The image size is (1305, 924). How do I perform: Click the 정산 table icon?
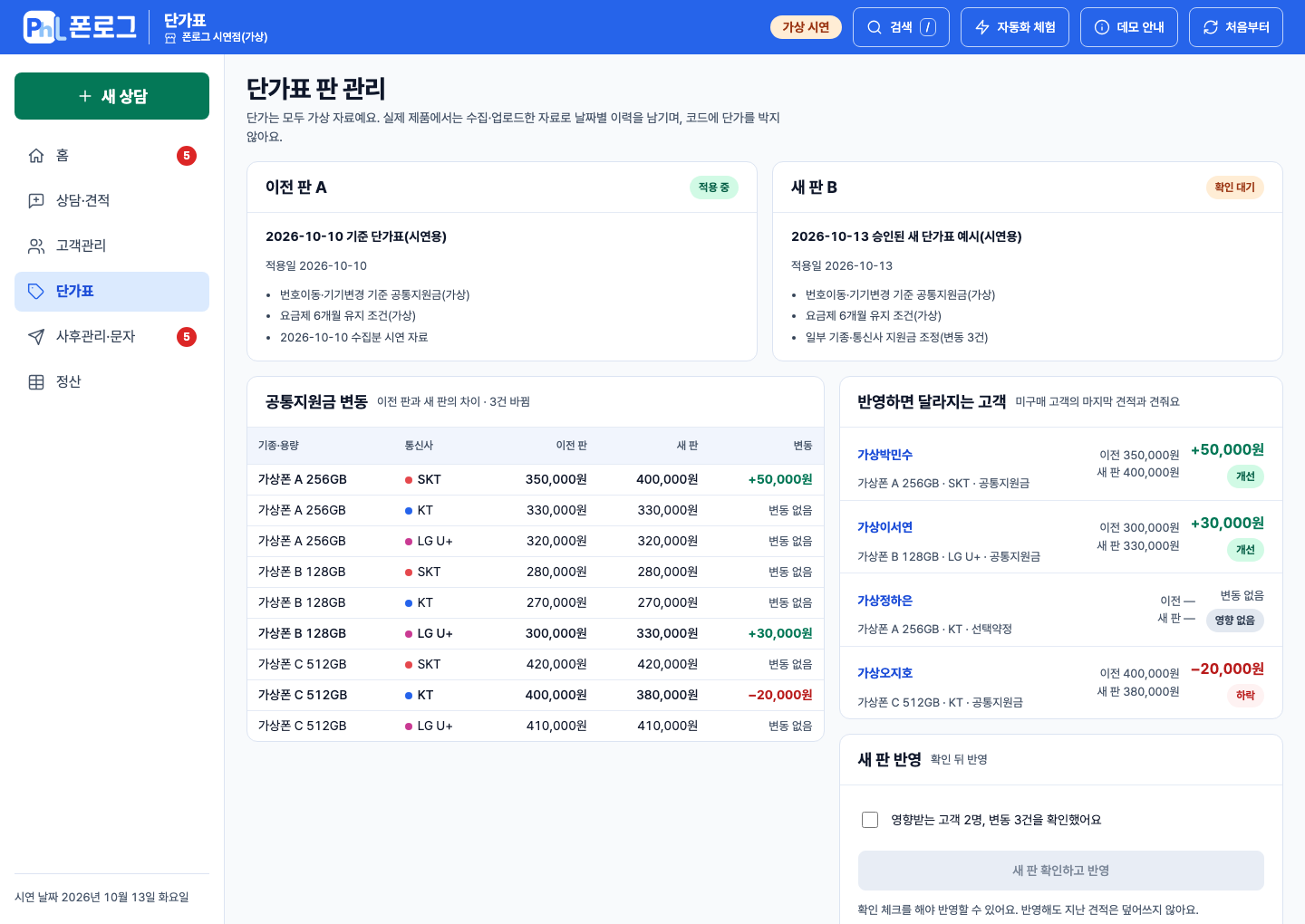click(x=36, y=382)
